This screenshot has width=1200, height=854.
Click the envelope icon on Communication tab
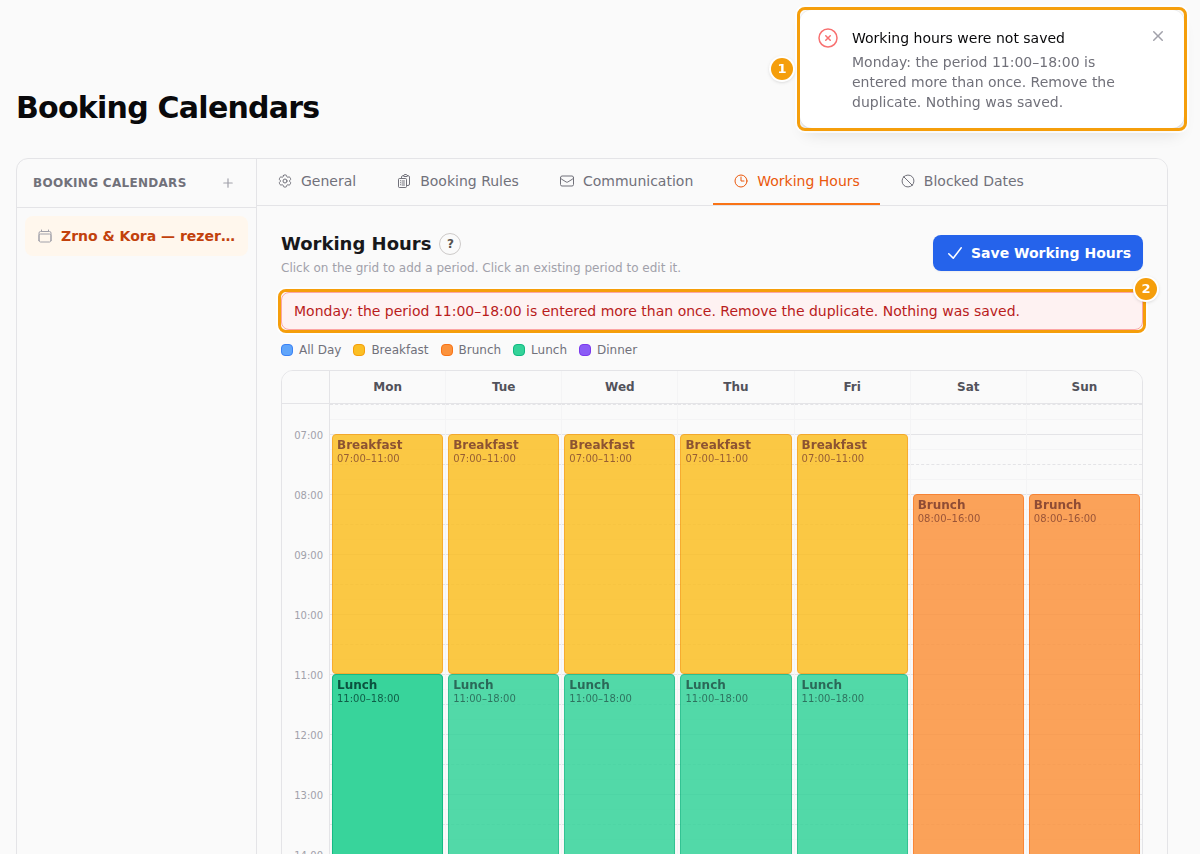point(567,181)
